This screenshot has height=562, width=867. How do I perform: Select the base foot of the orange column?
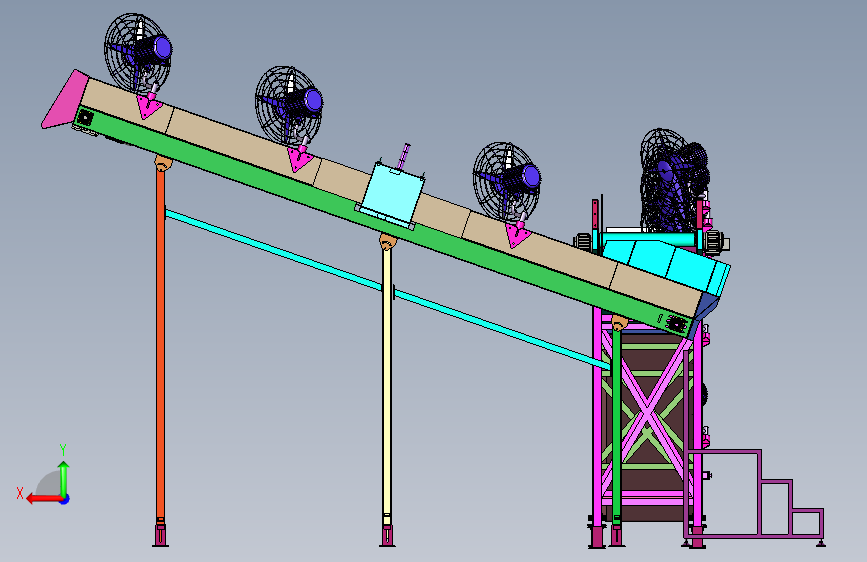pyautogui.click(x=160, y=533)
